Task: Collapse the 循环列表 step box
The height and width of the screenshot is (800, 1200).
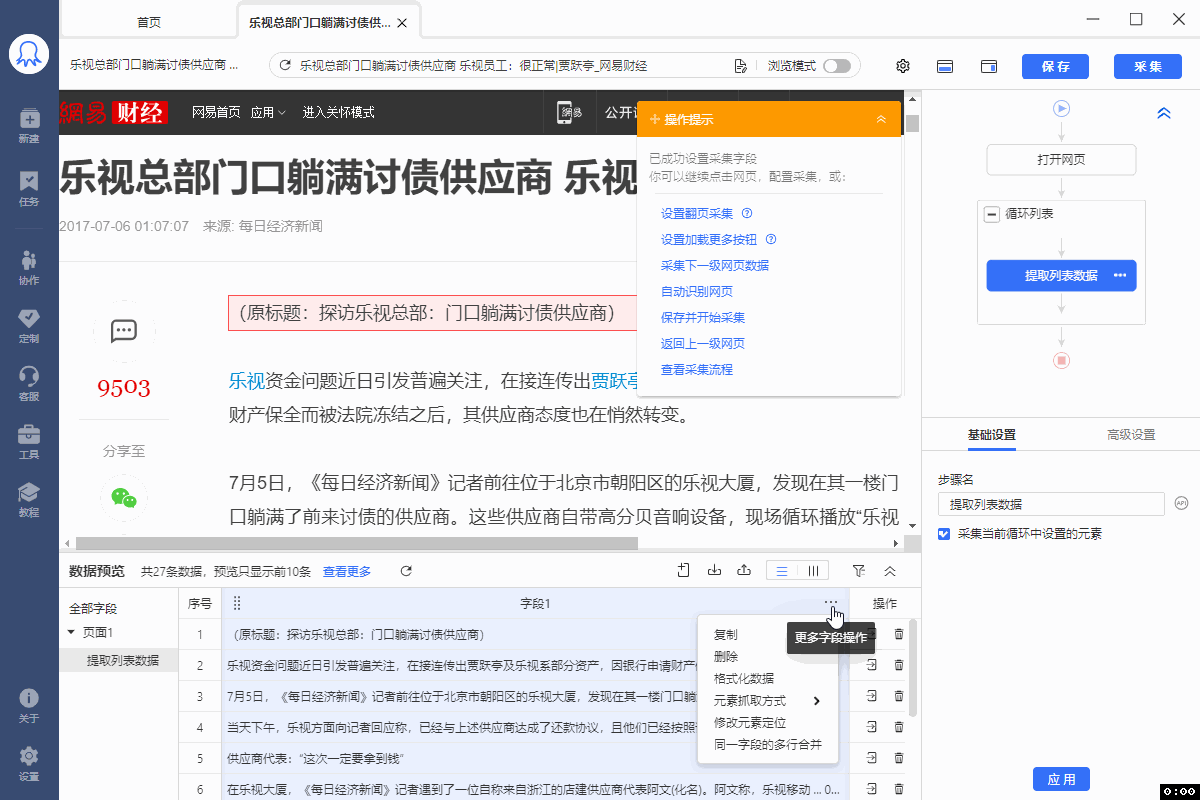Action: point(992,213)
